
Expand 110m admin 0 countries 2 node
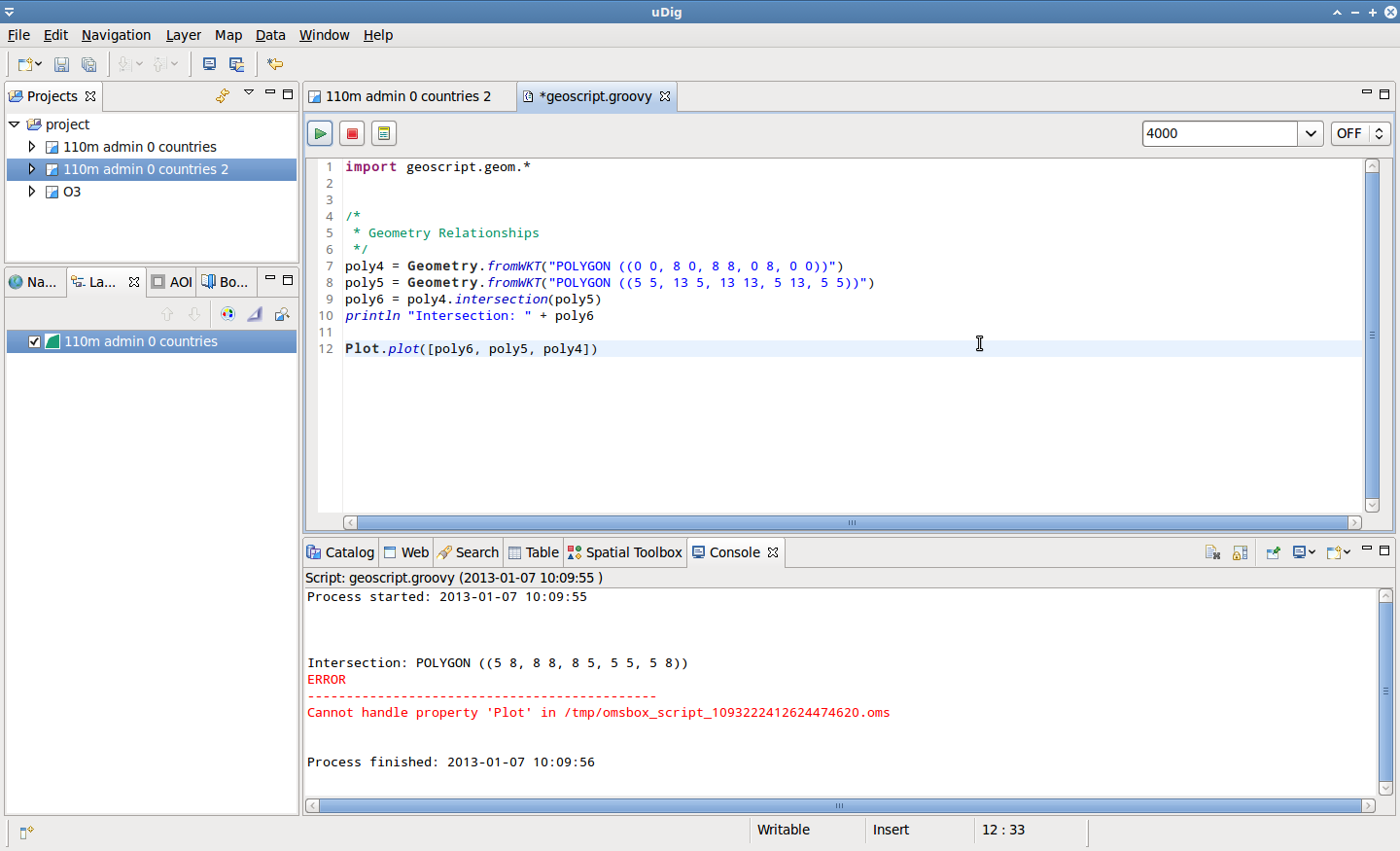(x=32, y=169)
